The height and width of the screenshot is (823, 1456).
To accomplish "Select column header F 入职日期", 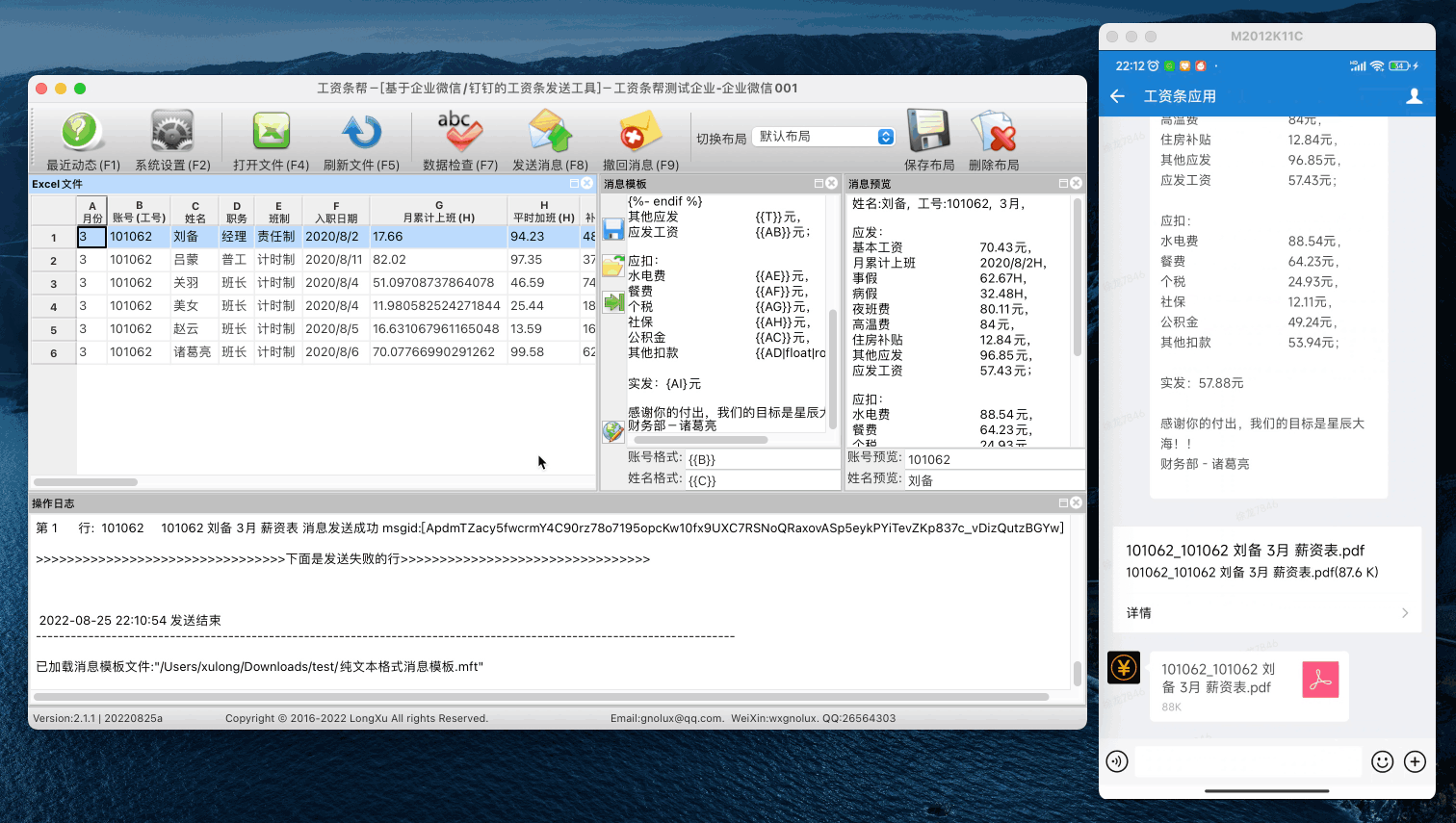I will [336, 211].
